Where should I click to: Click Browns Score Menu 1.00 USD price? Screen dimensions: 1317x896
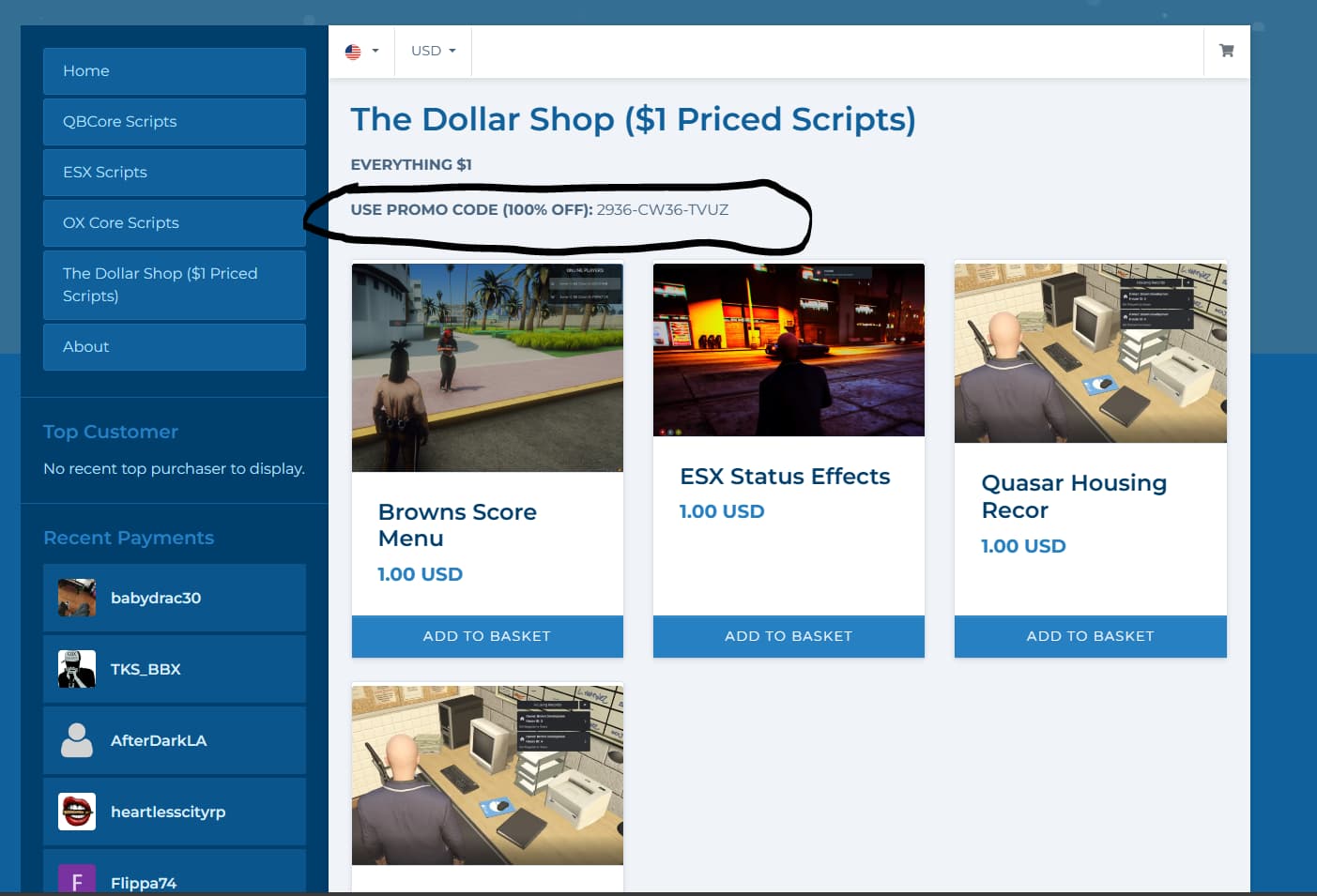pyautogui.click(x=420, y=574)
